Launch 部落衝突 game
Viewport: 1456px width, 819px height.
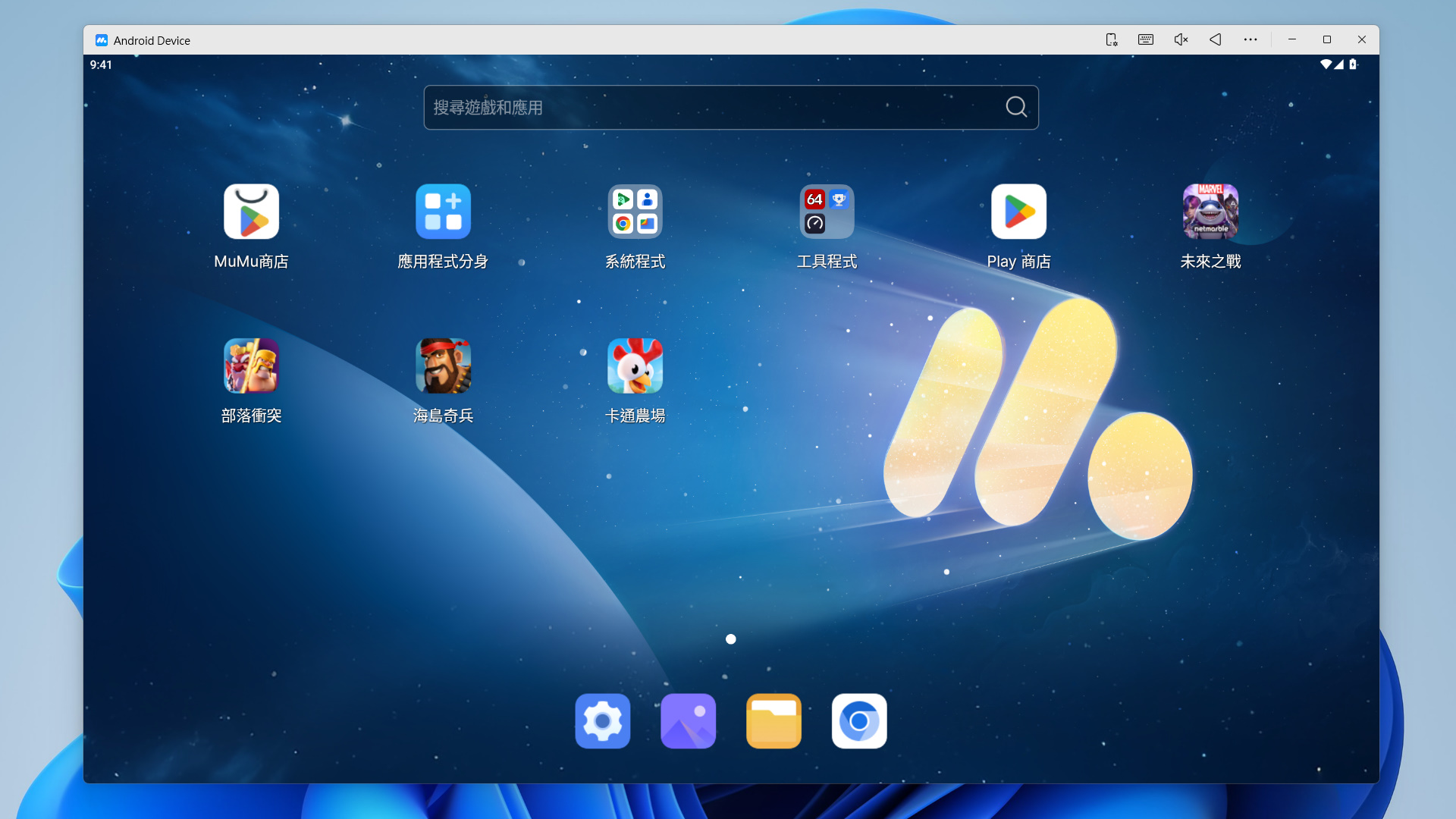(x=251, y=366)
